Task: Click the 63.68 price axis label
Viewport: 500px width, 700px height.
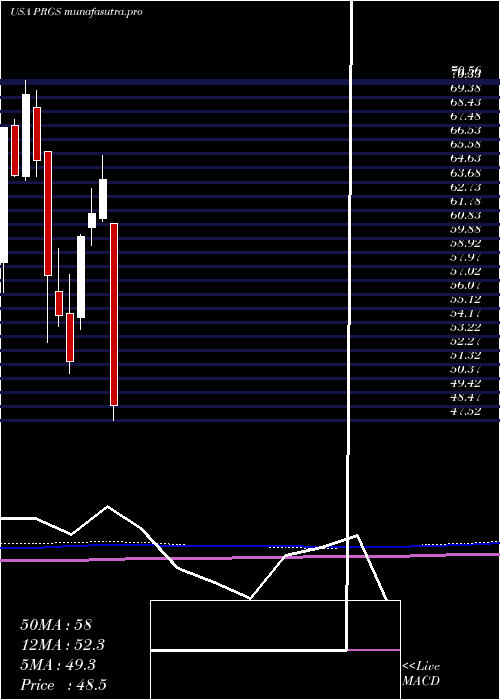Action: point(465,173)
